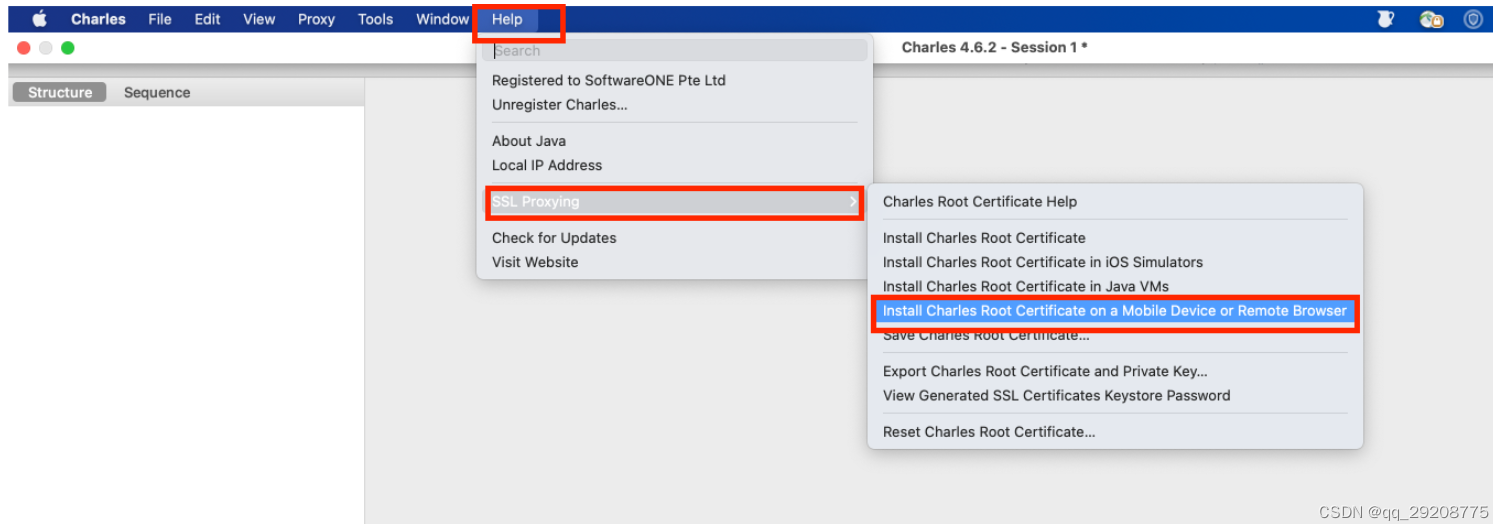Click the Help menu search field
The image size is (1504, 530).
(675, 51)
